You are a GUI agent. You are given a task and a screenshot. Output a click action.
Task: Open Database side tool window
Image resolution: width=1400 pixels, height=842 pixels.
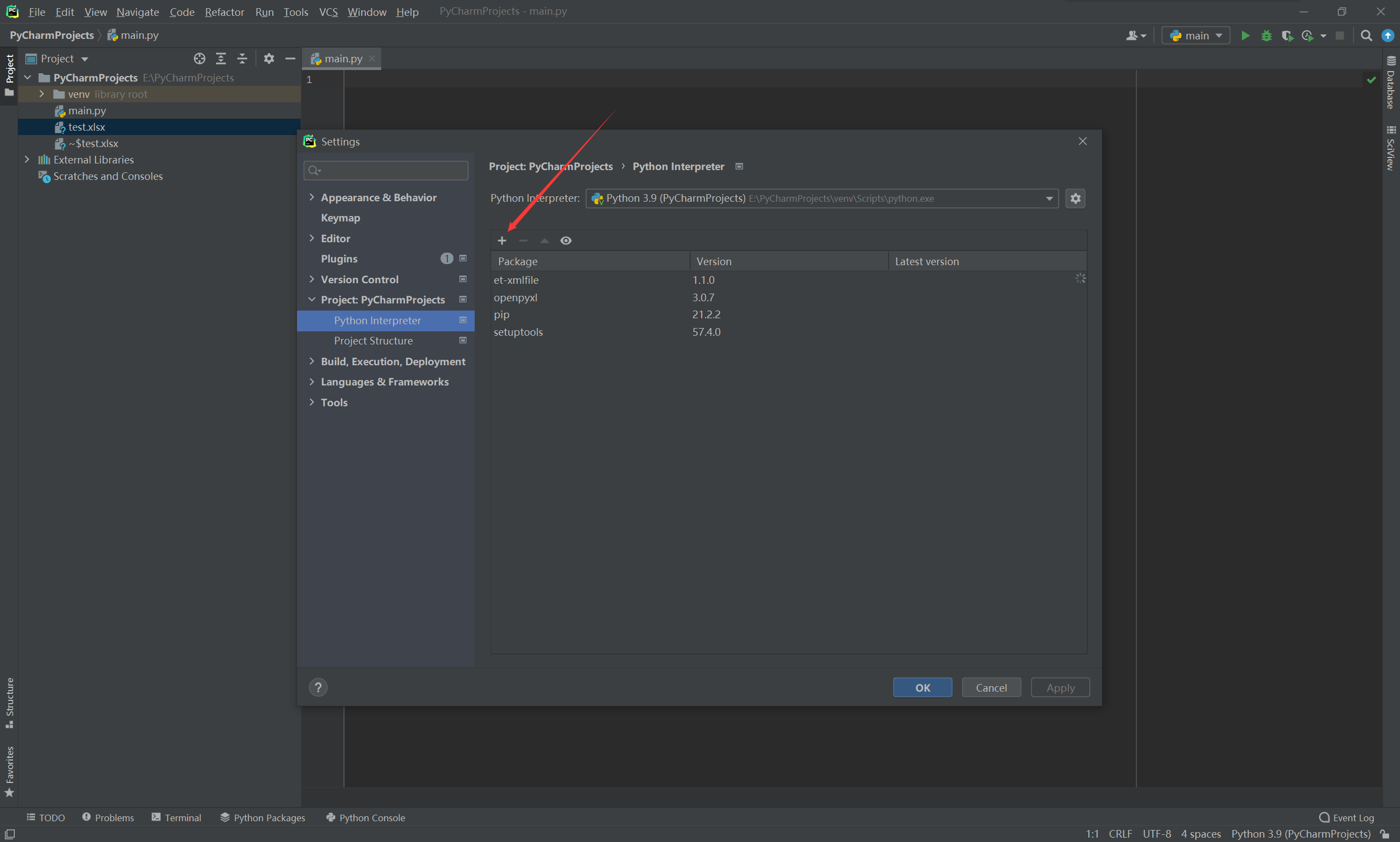click(x=1390, y=82)
